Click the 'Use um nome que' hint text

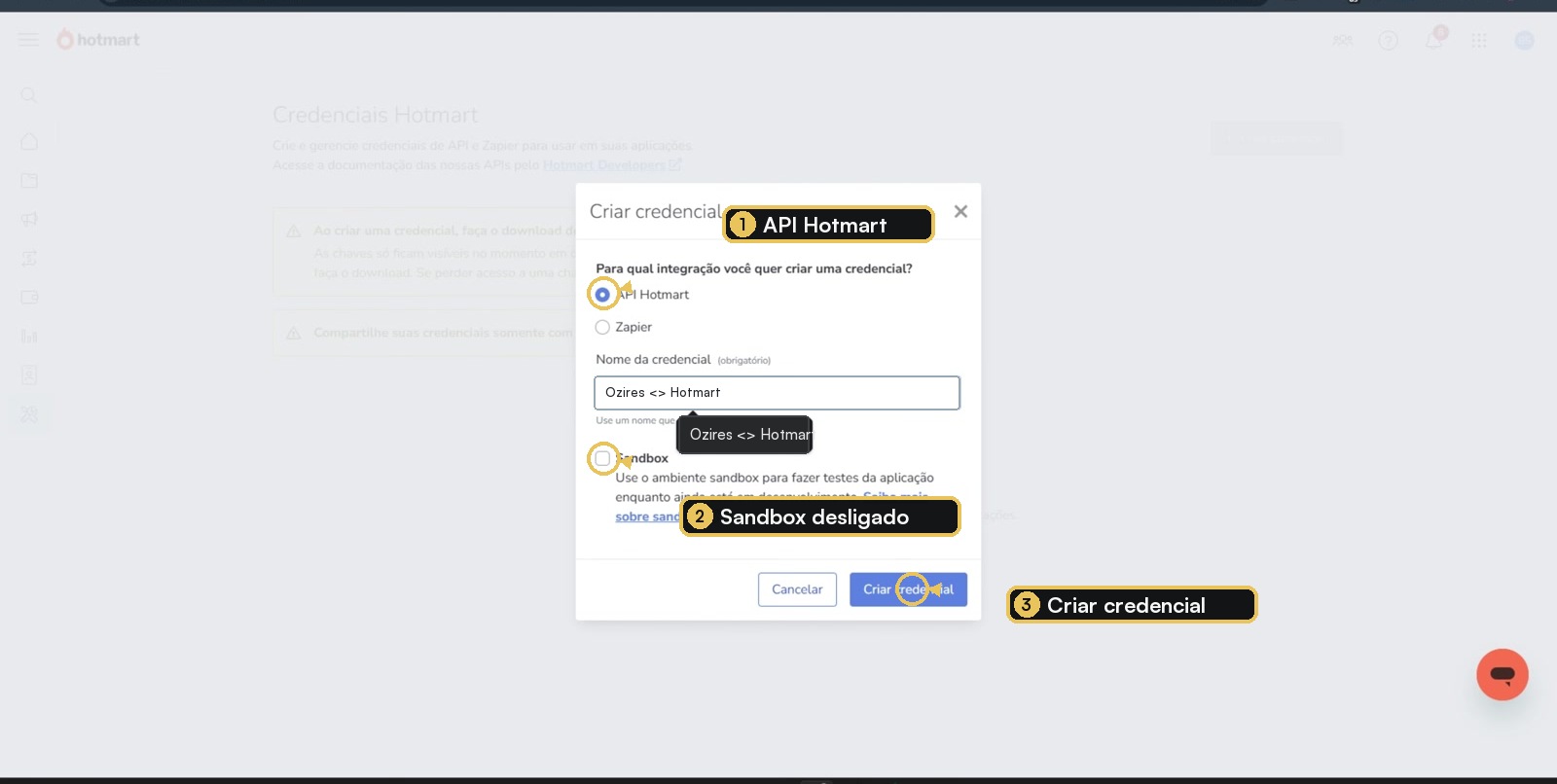[635, 421]
